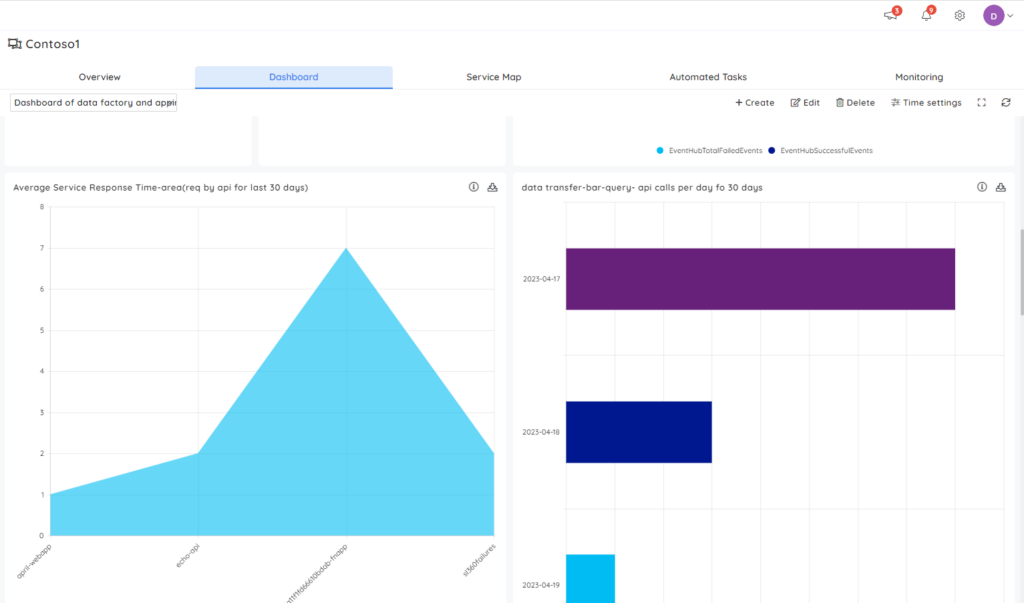Screen dimensions: 1024x603
Task: Switch to the Service Map tab
Action: [x=493, y=76]
